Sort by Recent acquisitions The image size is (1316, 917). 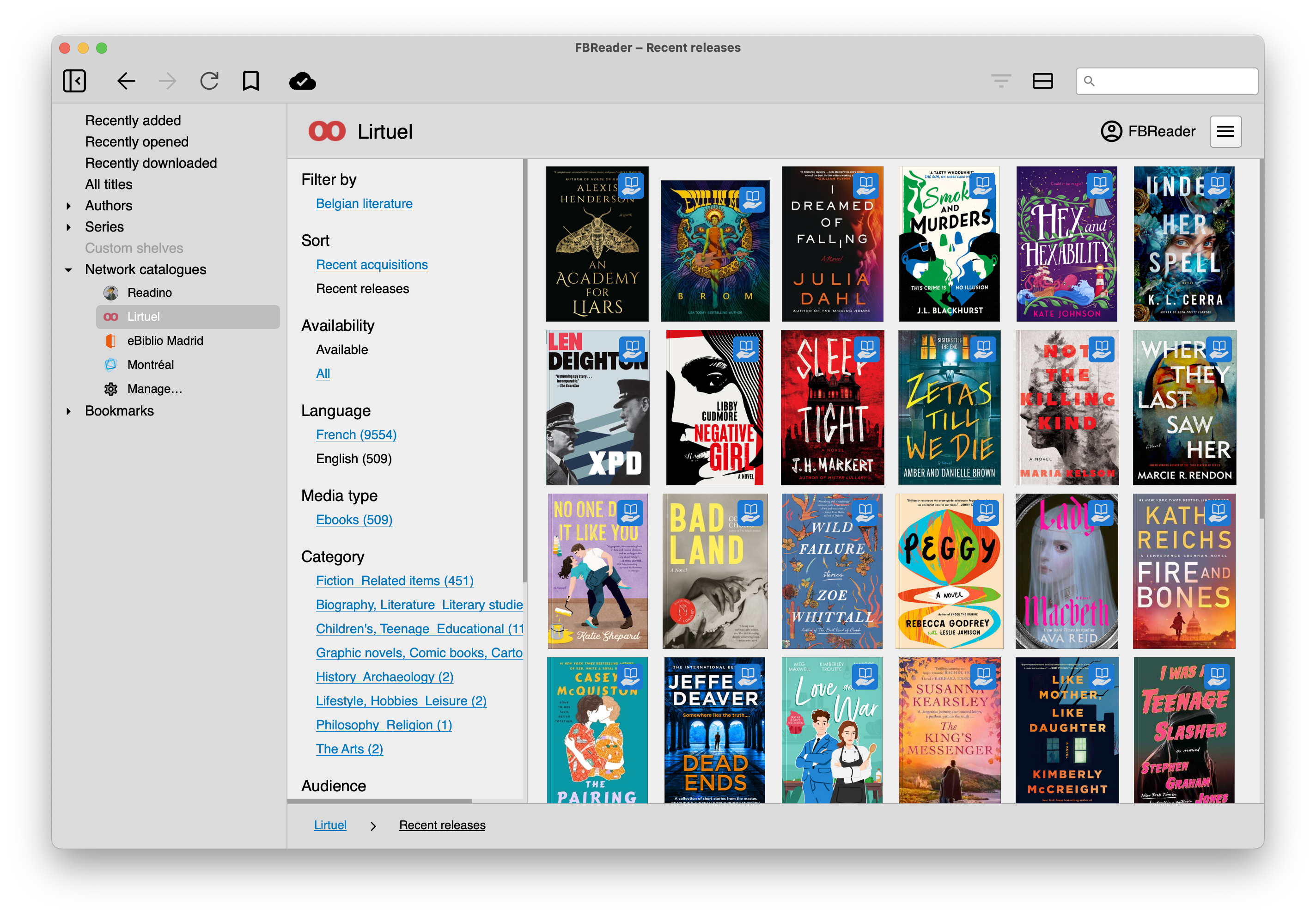pos(372,264)
